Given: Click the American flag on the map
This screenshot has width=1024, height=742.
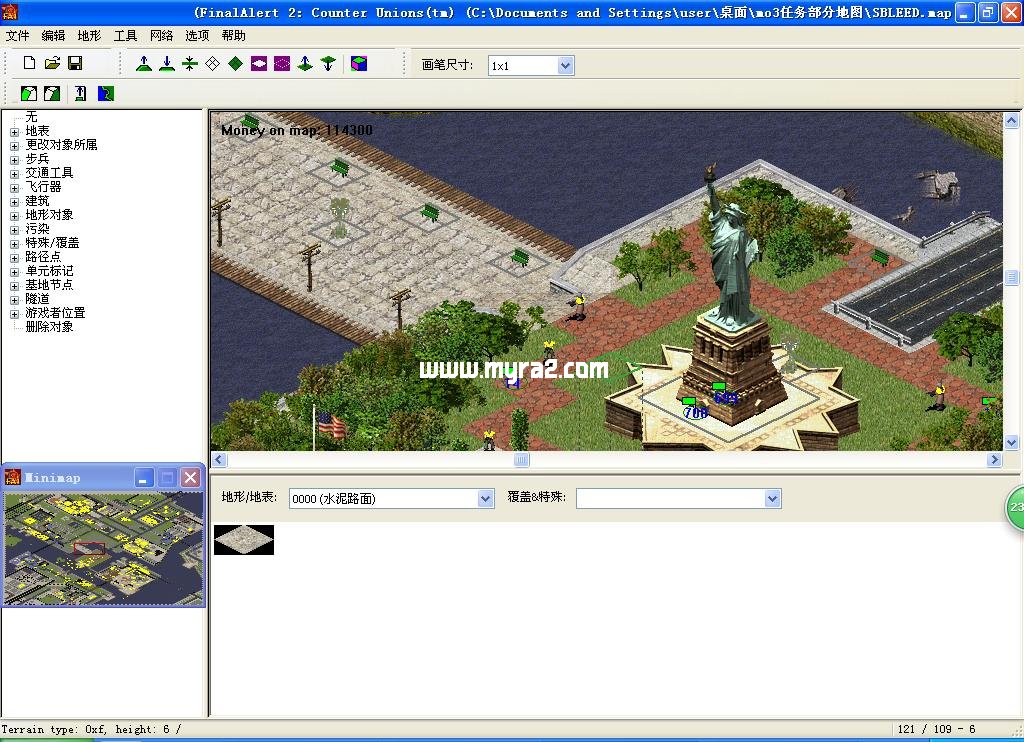Looking at the screenshot, I should [331, 425].
